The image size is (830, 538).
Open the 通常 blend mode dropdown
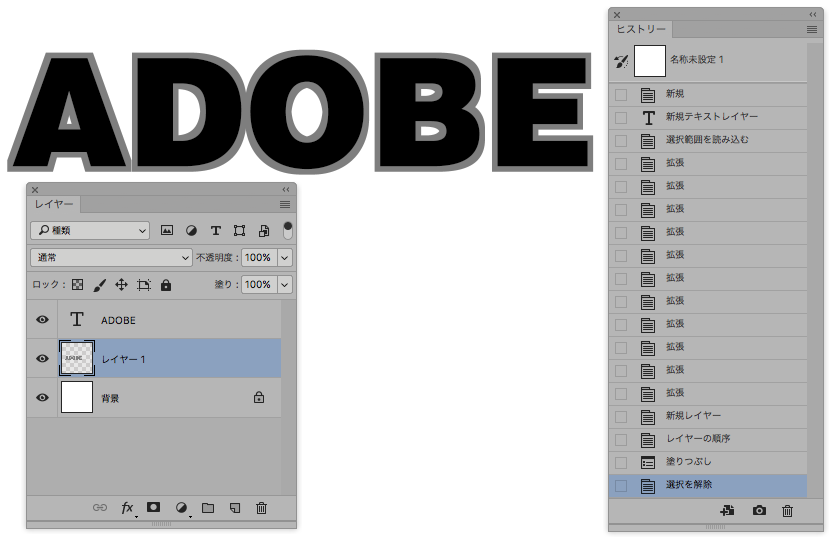click(x=111, y=258)
